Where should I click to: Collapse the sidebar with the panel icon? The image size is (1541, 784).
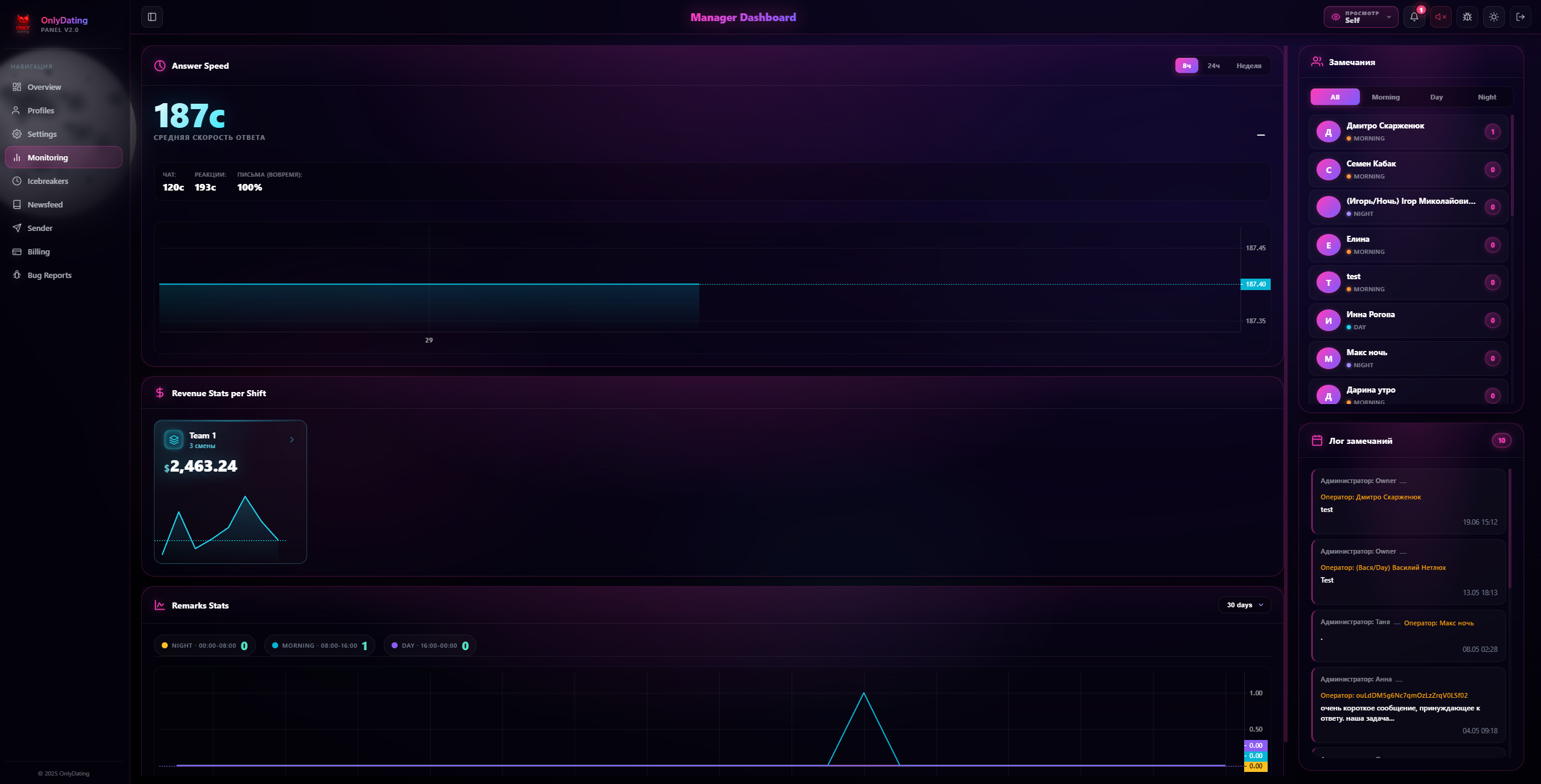(x=152, y=17)
